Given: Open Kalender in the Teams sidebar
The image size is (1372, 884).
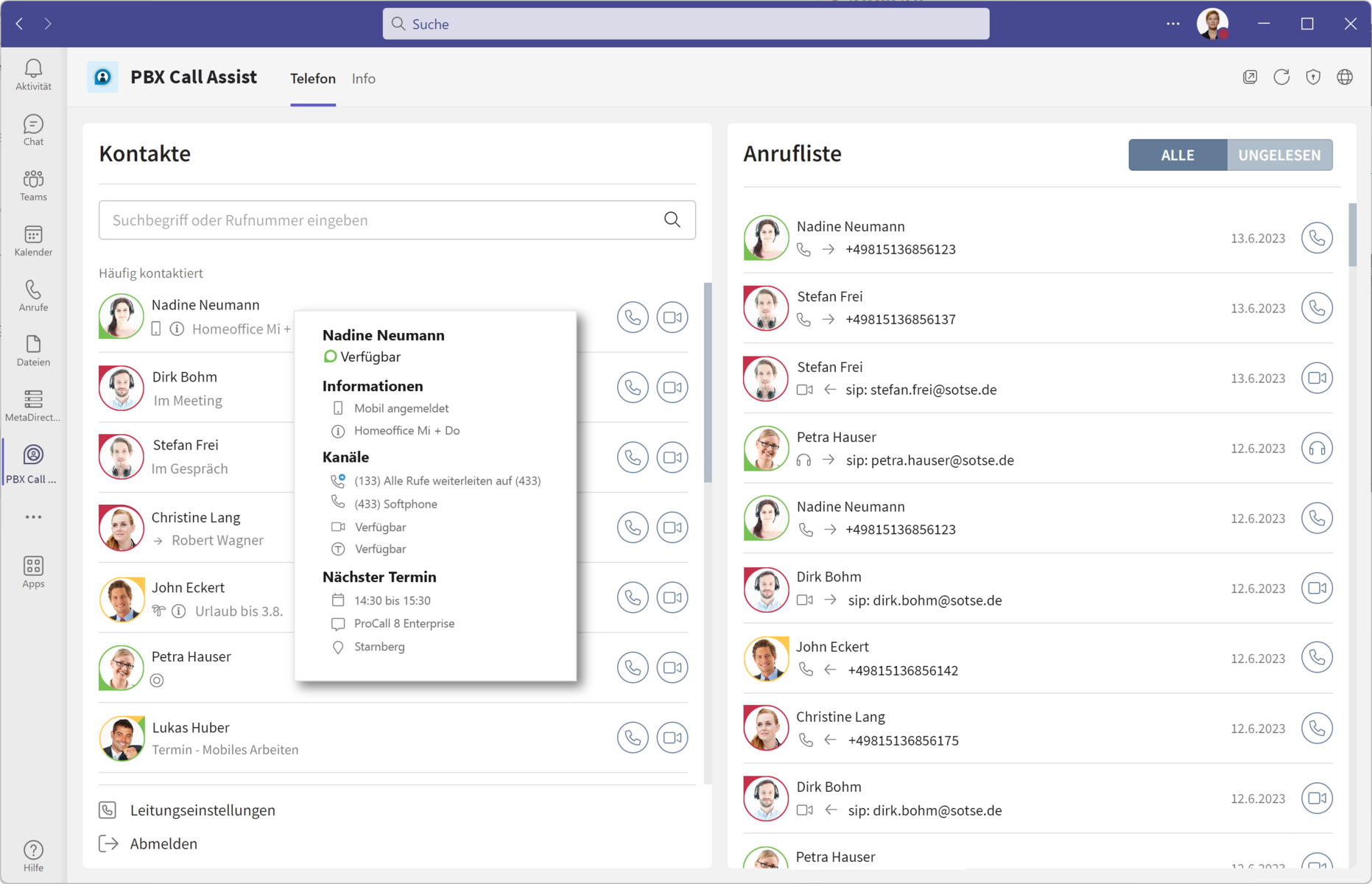Looking at the screenshot, I should click(33, 241).
